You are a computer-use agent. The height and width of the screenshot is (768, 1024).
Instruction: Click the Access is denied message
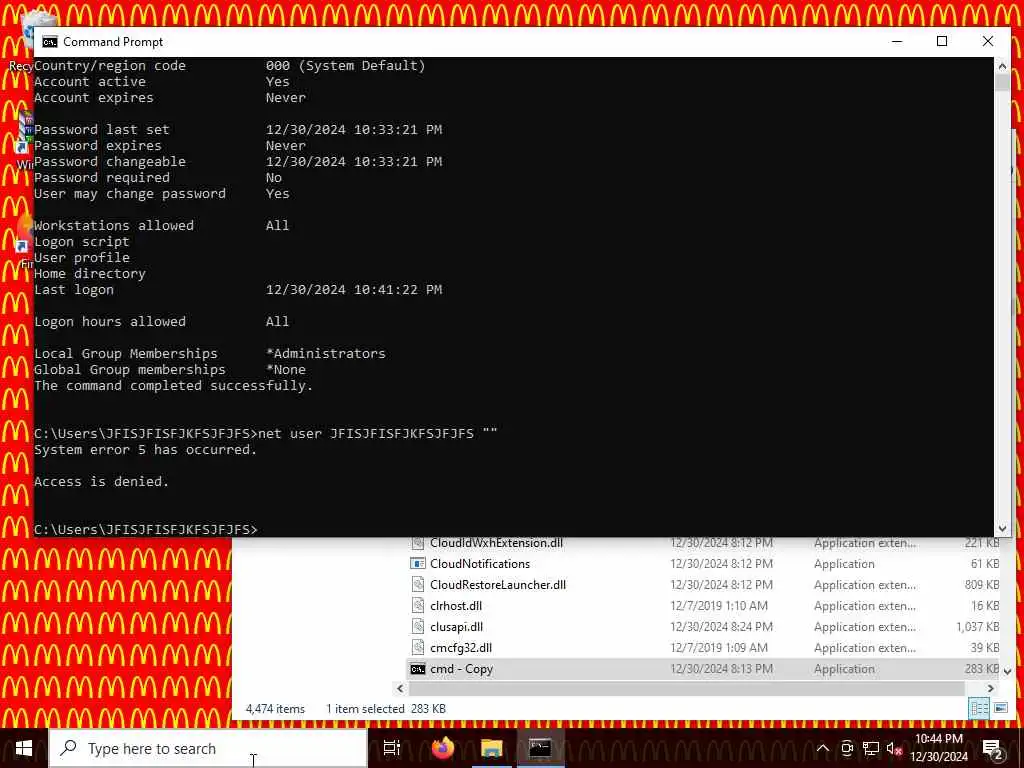pos(101,481)
